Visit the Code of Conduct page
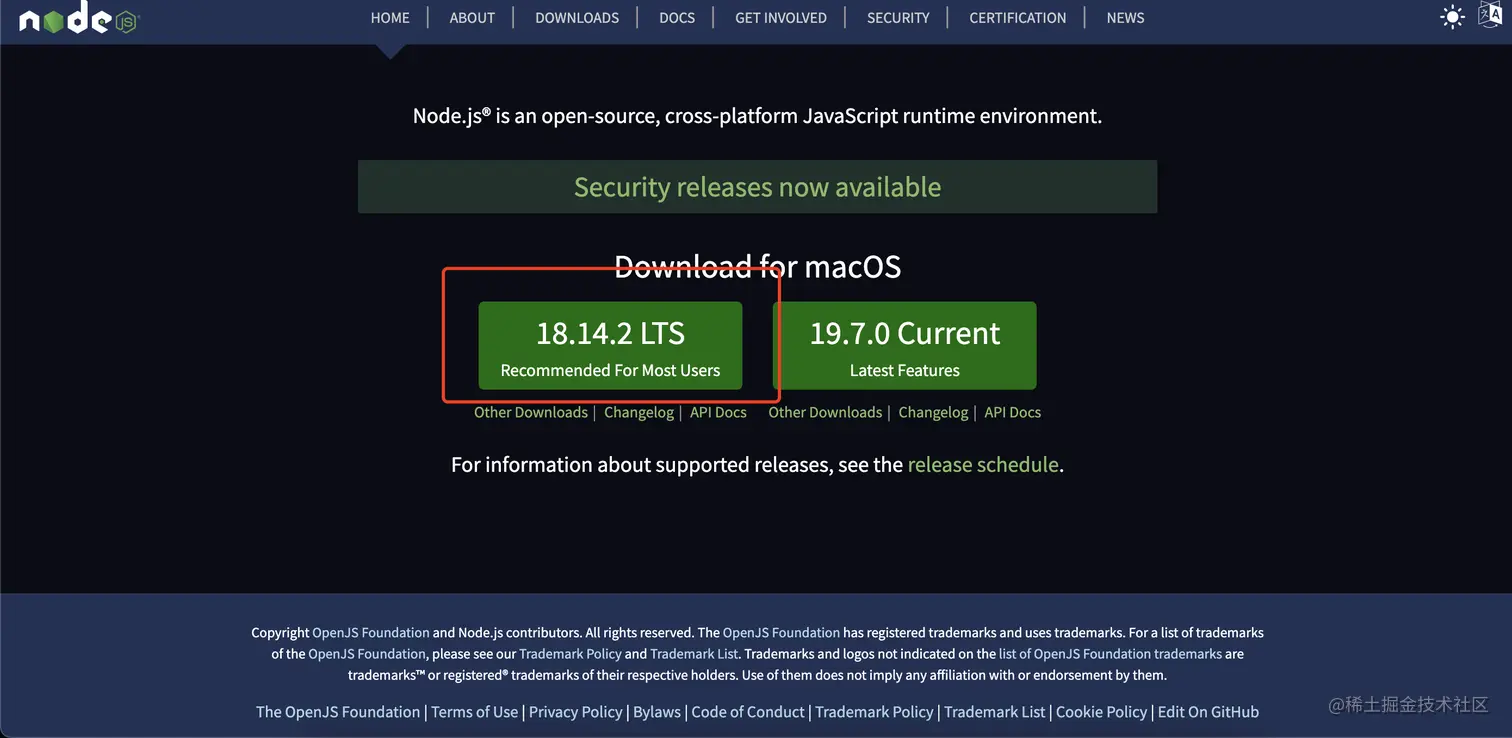The image size is (1512, 738). click(748, 711)
